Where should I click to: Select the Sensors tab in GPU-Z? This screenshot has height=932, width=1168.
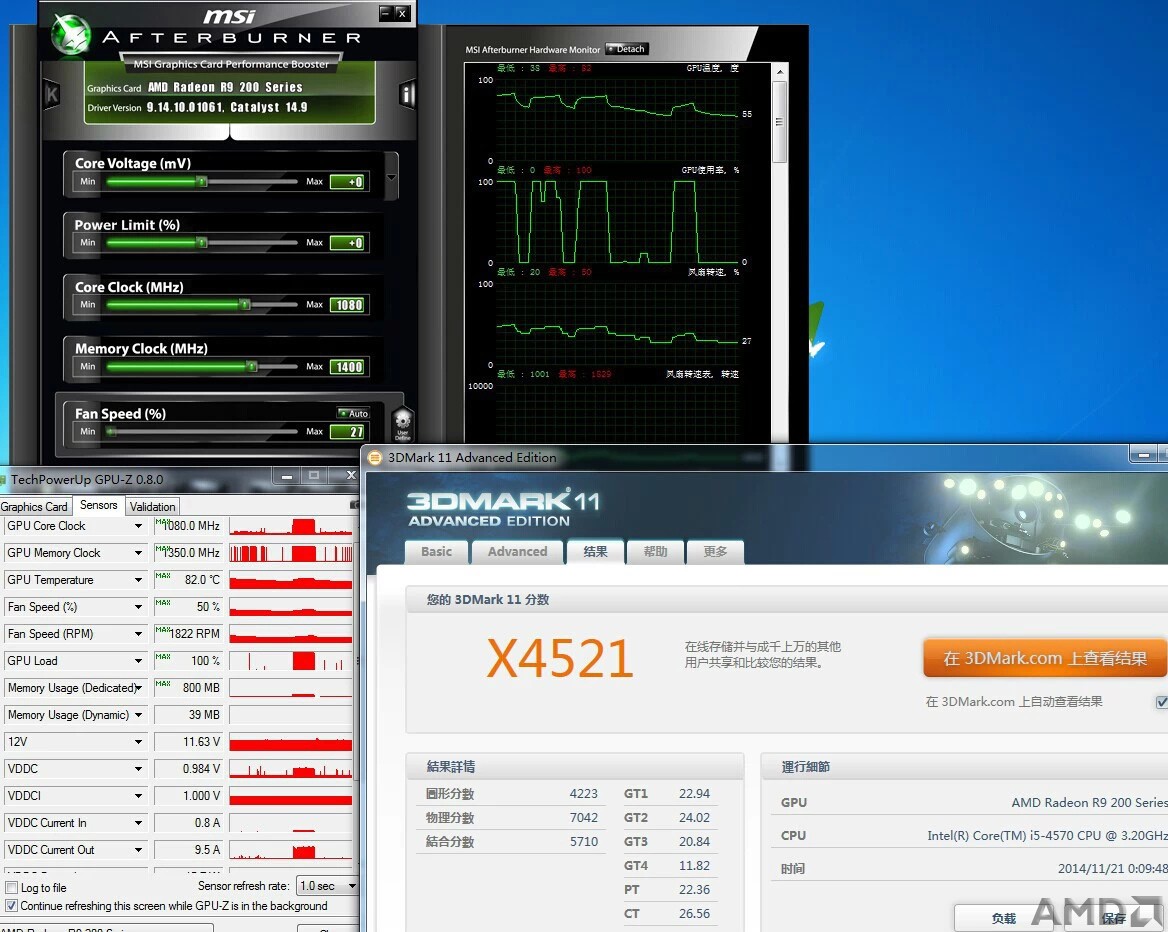pyautogui.click(x=98, y=505)
